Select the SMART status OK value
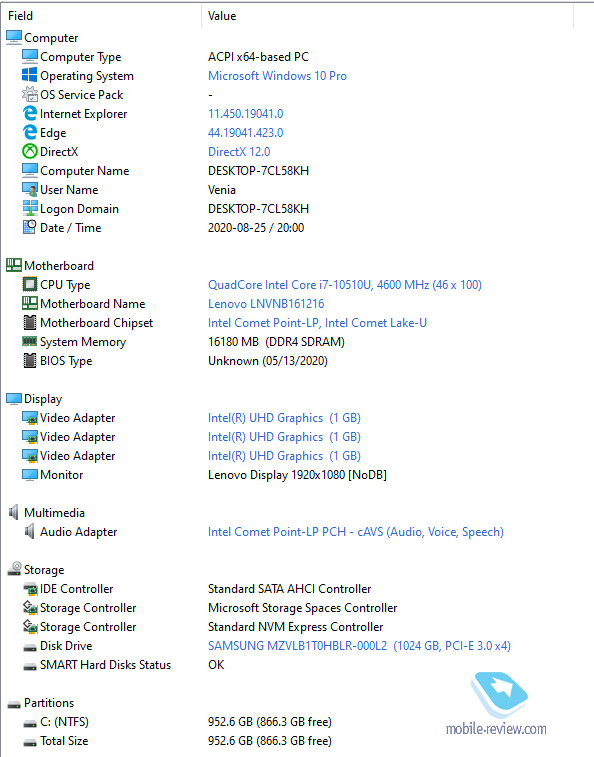Viewport: 594px width, 757px height. (x=216, y=665)
